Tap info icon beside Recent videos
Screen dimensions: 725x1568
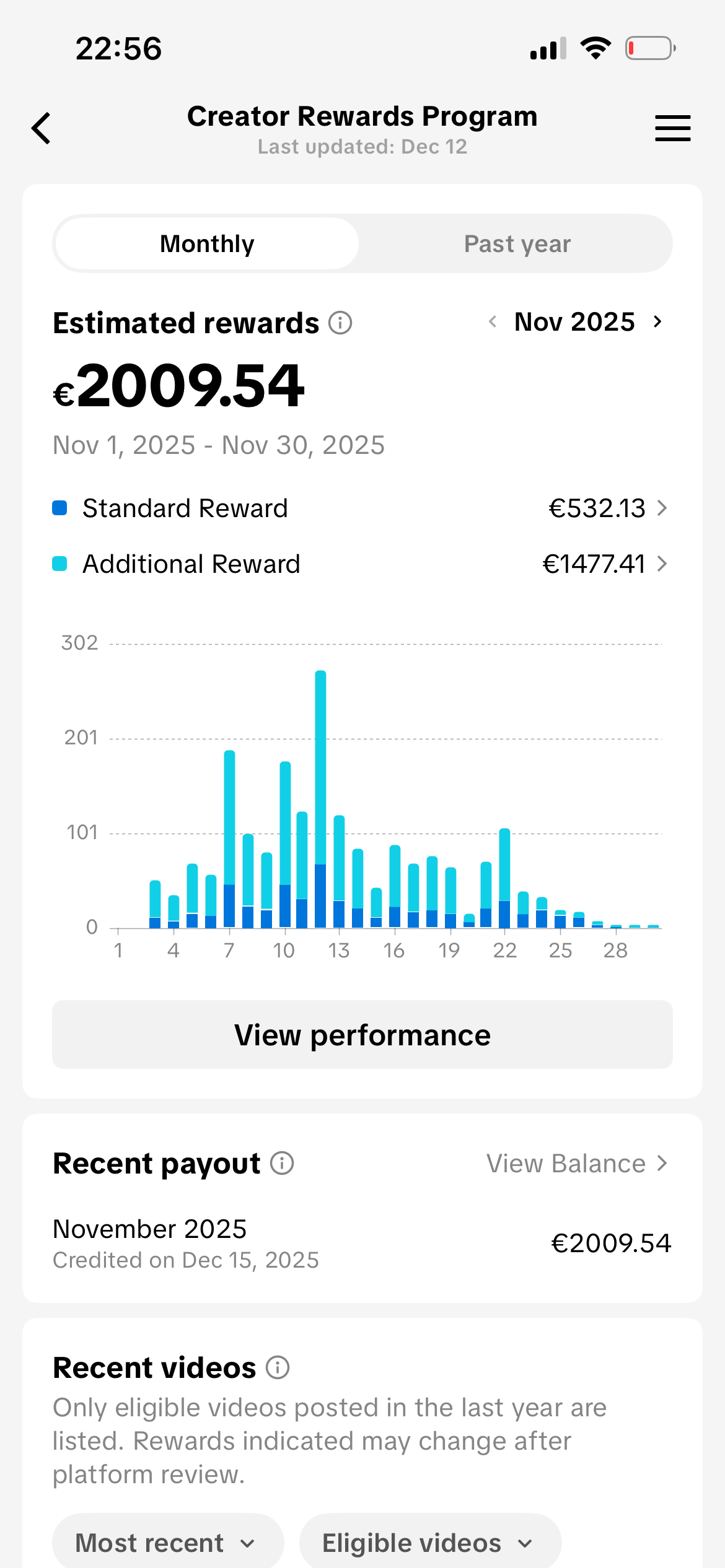coord(278,1367)
